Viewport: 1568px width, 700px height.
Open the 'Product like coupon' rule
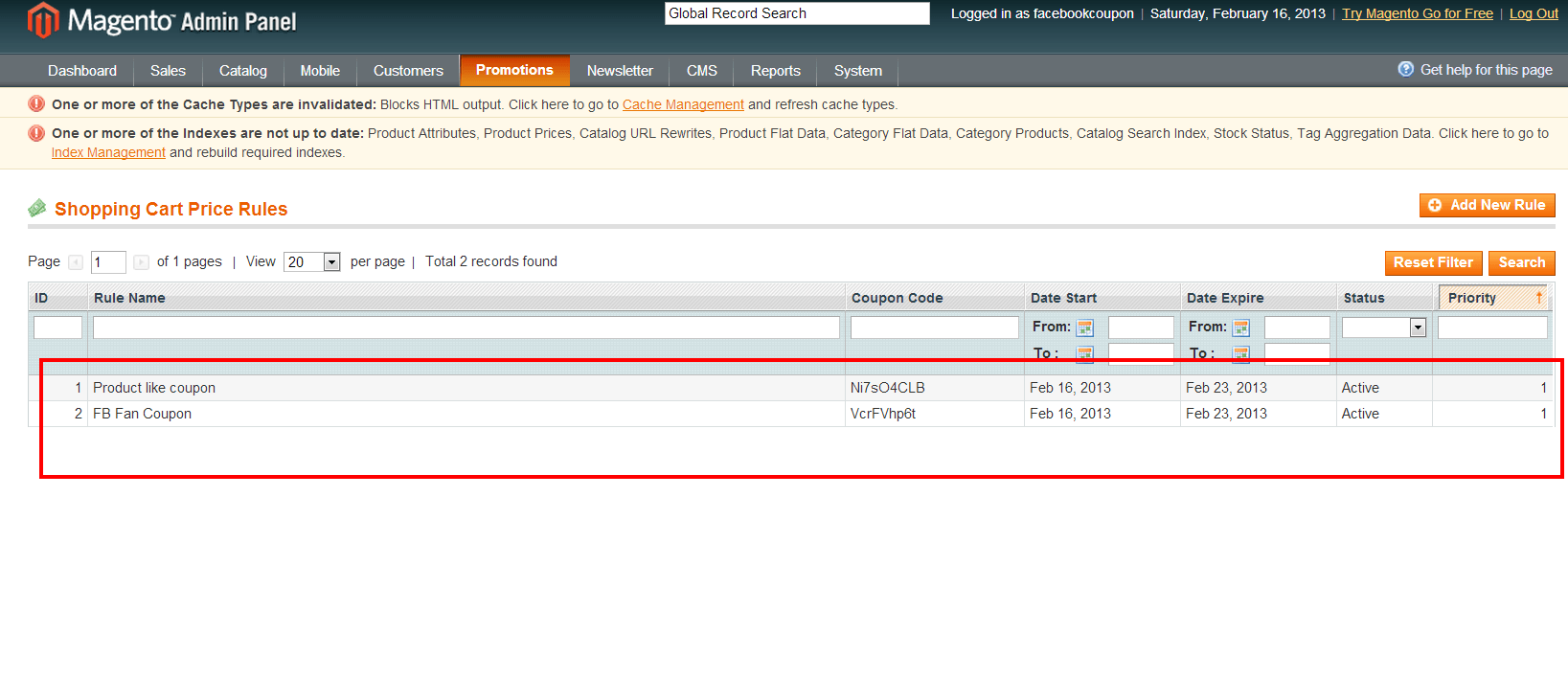[x=154, y=388]
